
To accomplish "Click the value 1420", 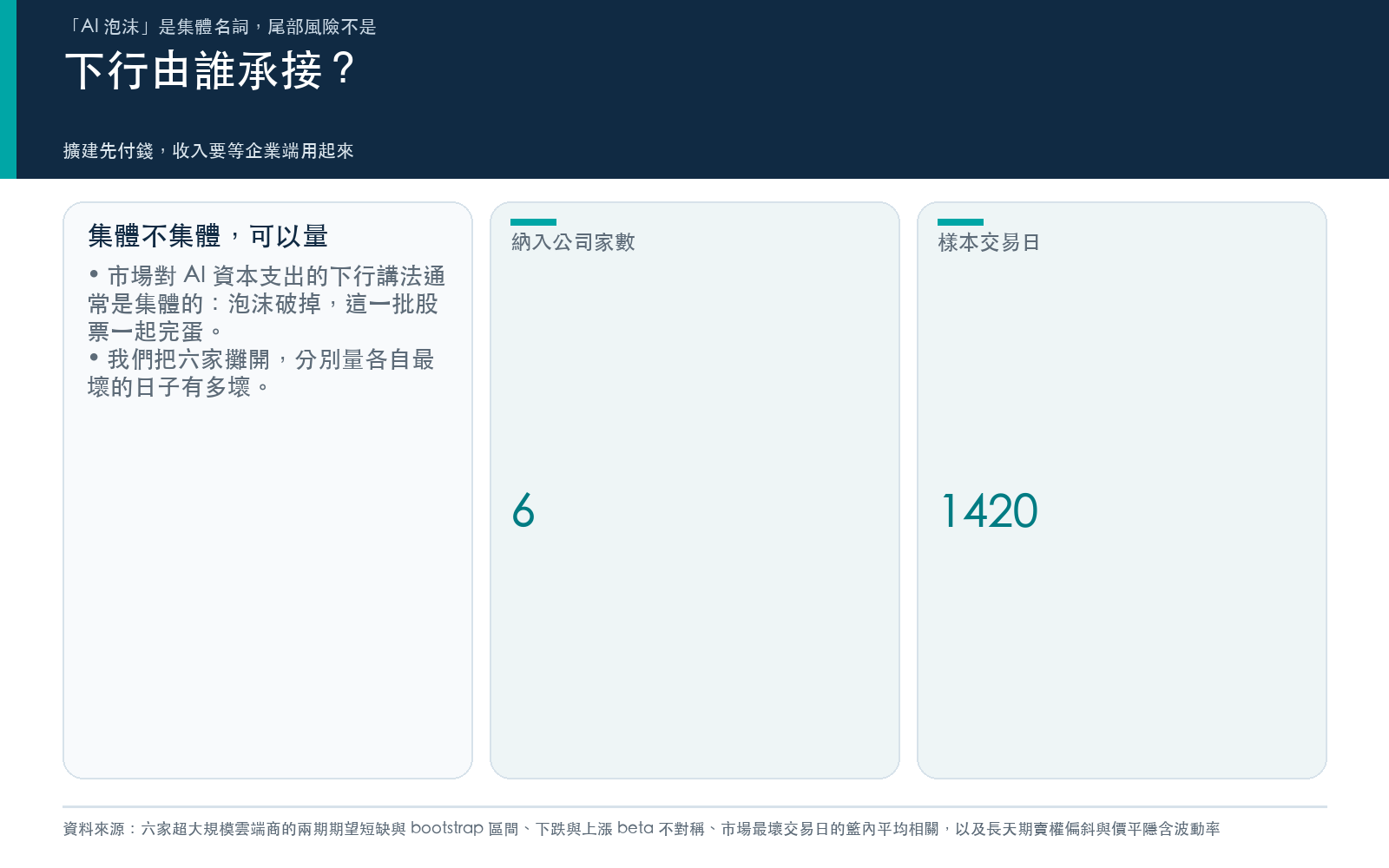I will point(990,510).
